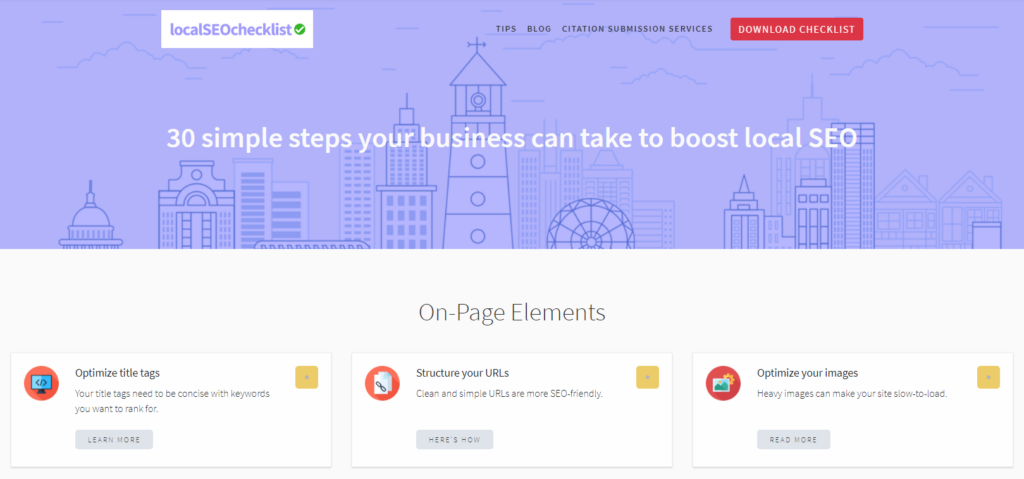Select the Structure your URLs heading
The width and height of the screenshot is (1024, 479).
pos(462,373)
